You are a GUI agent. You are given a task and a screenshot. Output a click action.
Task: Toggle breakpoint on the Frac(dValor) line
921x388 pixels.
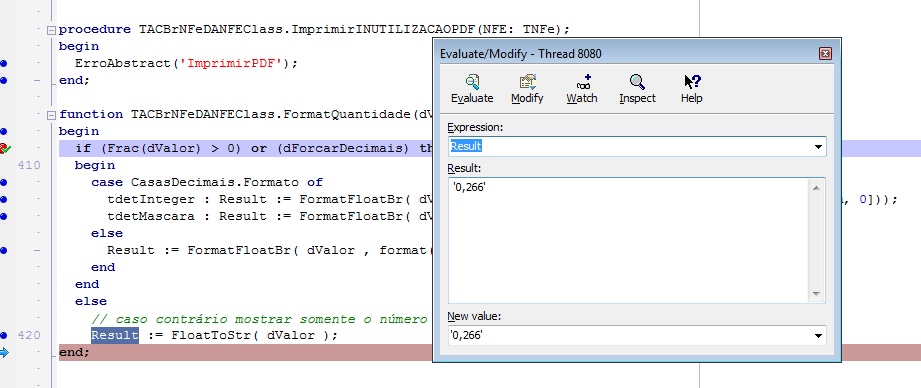click(4, 149)
